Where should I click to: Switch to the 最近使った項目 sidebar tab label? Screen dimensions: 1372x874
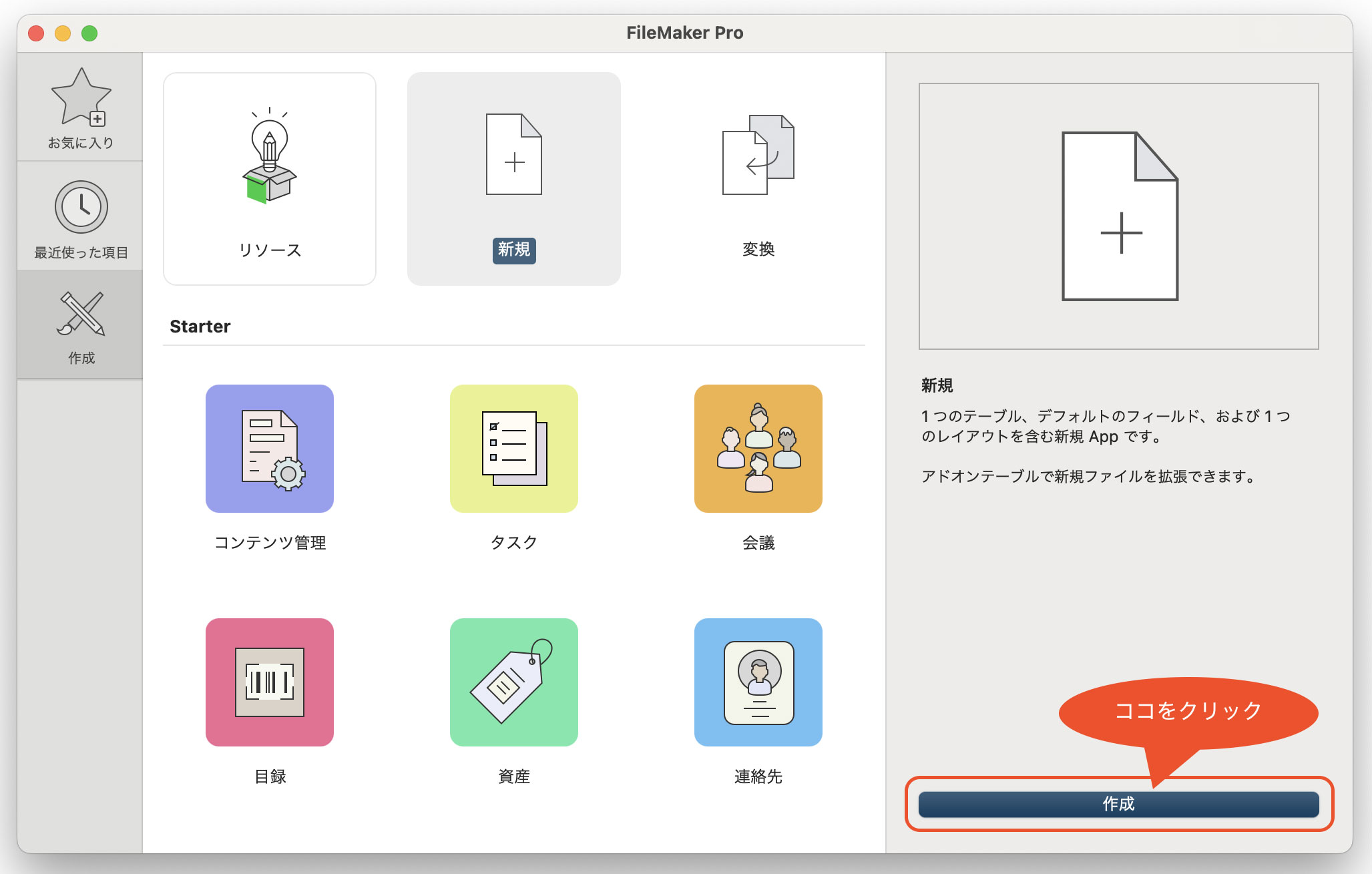(x=81, y=252)
